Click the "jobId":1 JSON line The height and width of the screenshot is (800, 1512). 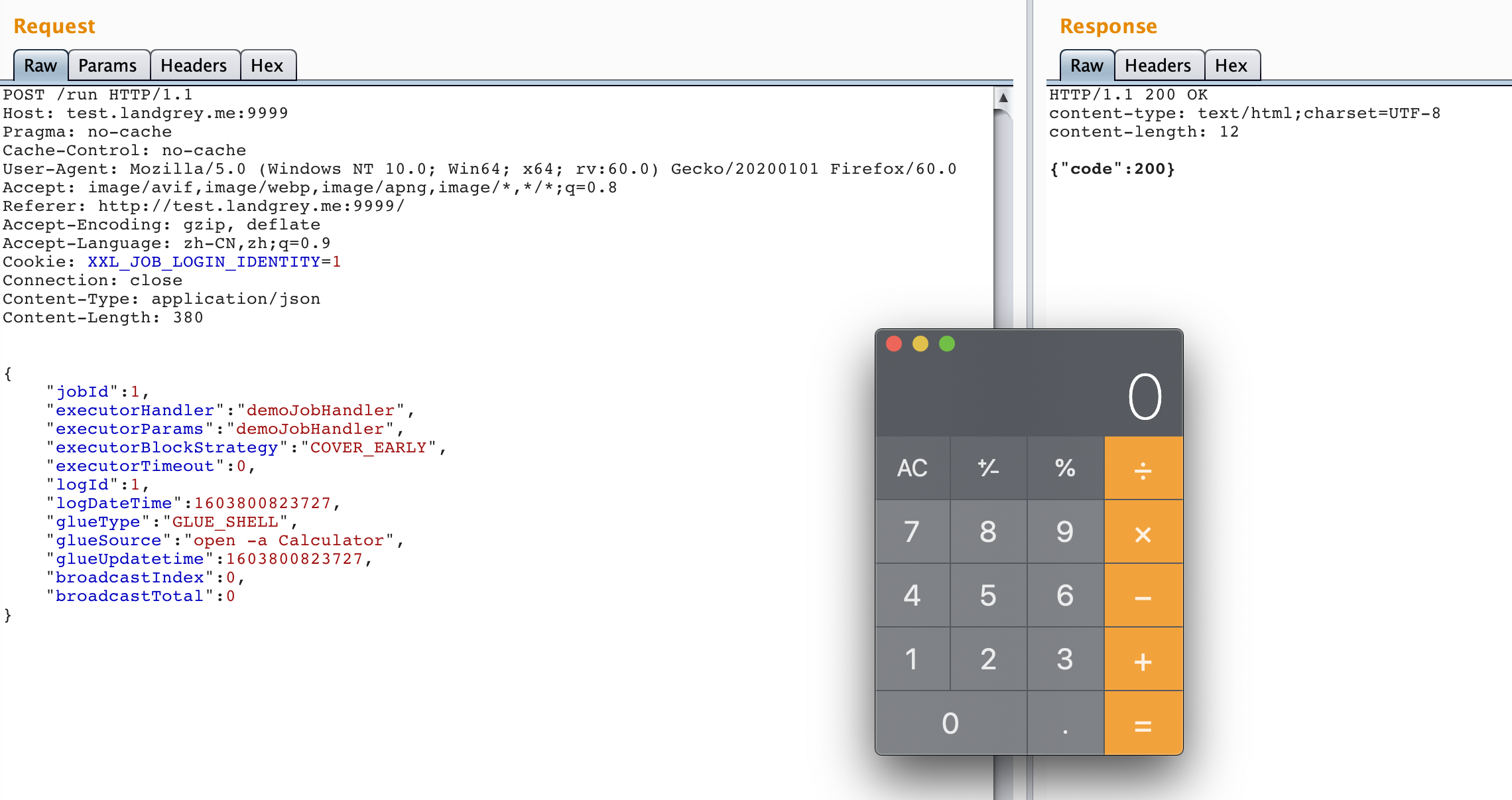click(x=97, y=392)
